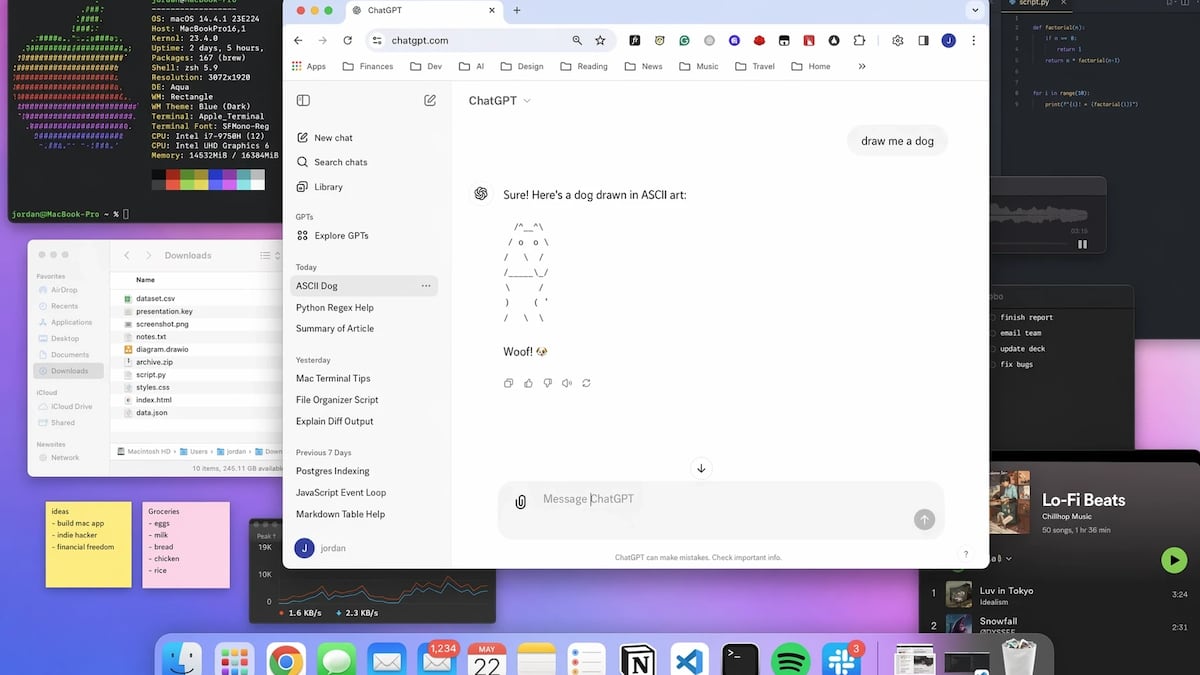Play the Lo-Fi Beats playlist in Spotify
The width and height of the screenshot is (1200, 675).
(x=1174, y=560)
